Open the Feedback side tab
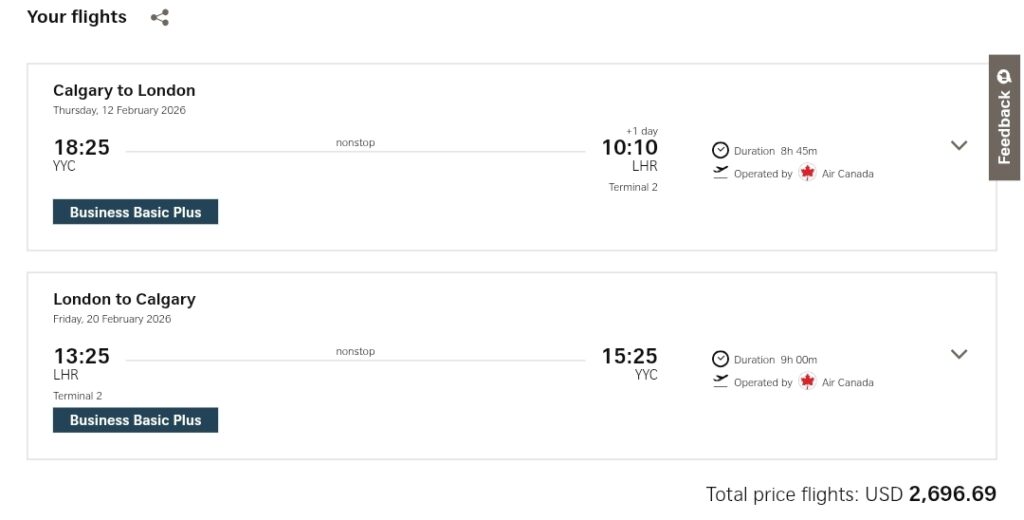Screen dimensions: 1024x520 tap(1005, 118)
